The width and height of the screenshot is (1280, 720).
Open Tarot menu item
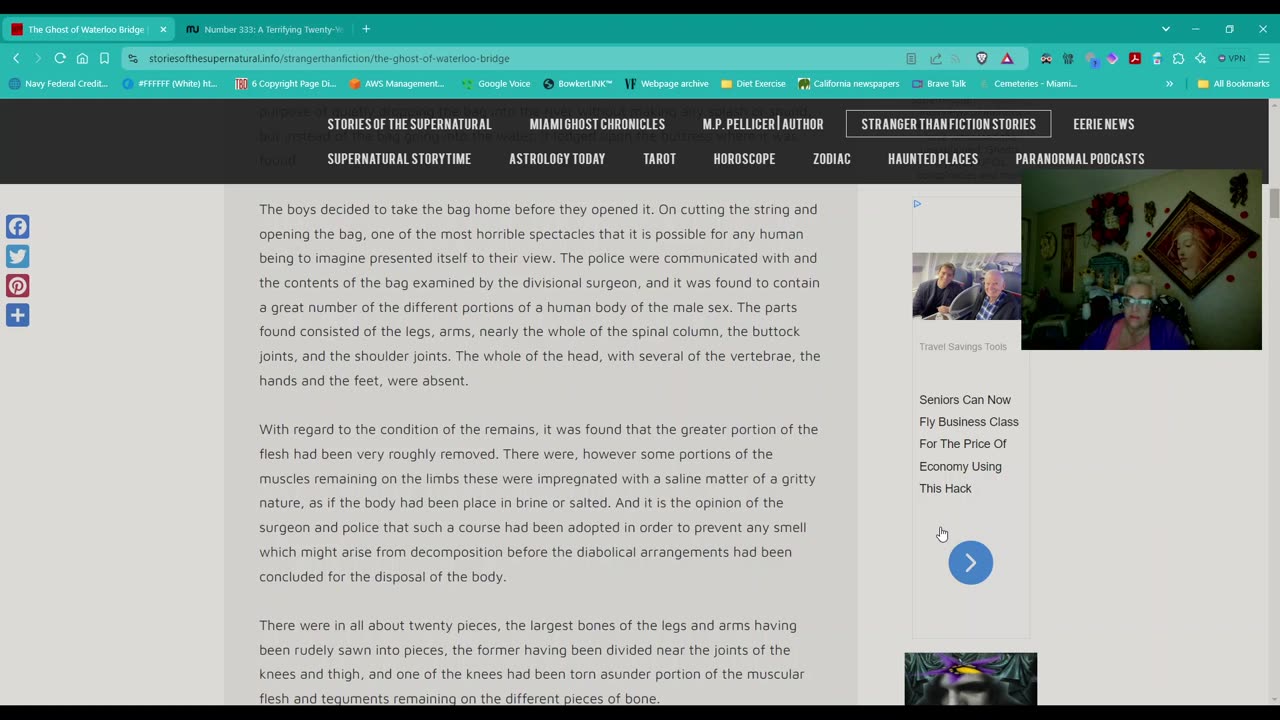[659, 159]
